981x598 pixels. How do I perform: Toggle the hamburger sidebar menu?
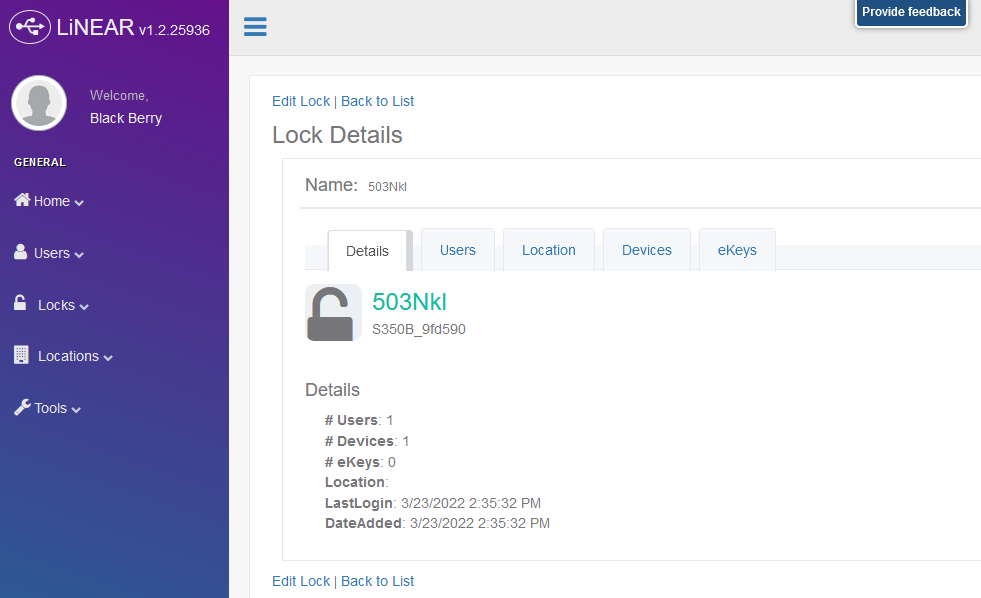[255, 27]
